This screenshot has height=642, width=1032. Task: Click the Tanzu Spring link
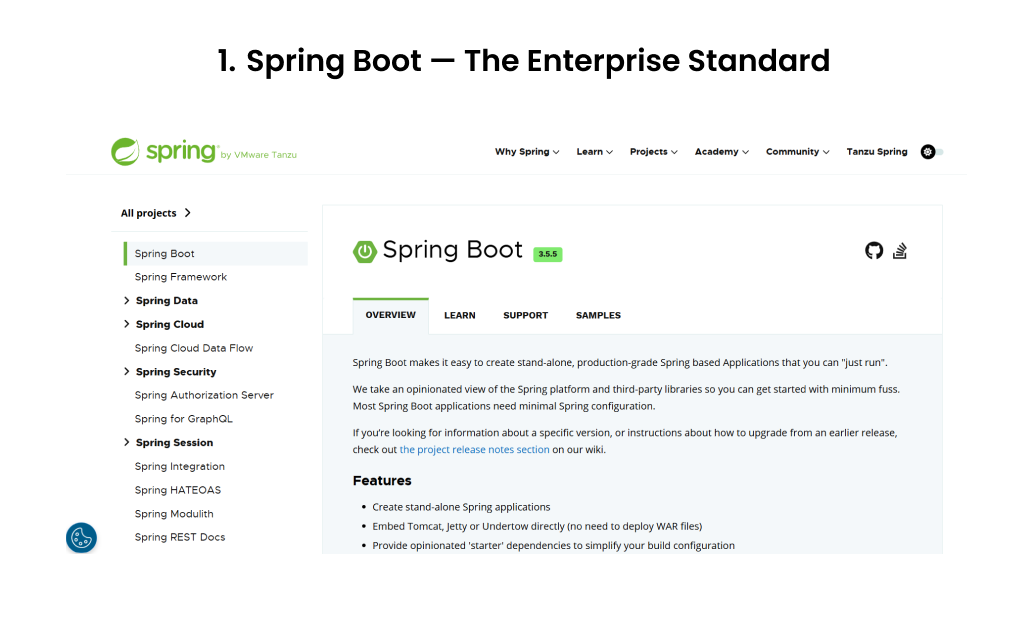(876, 151)
